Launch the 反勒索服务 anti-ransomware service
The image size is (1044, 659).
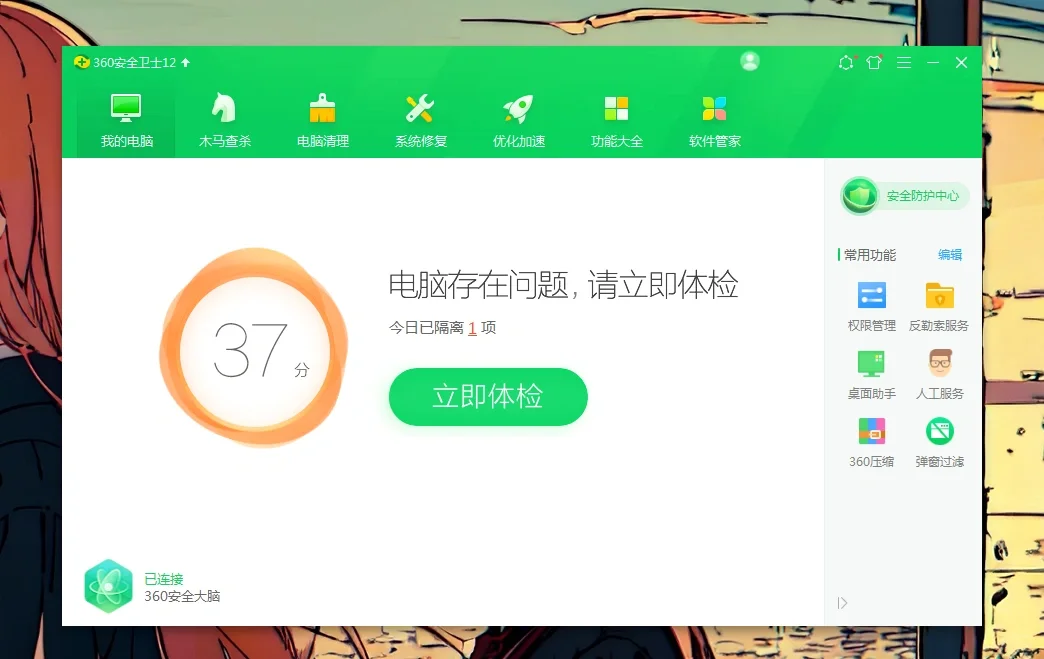pos(938,297)
